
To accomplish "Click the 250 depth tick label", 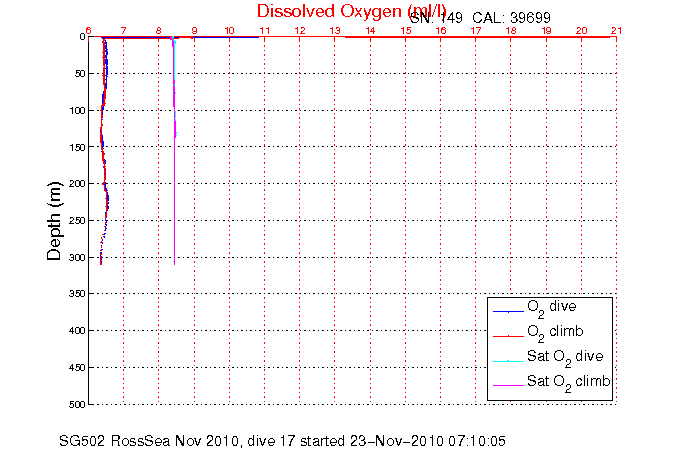I will pyautogui.click(x=74, y=220).
